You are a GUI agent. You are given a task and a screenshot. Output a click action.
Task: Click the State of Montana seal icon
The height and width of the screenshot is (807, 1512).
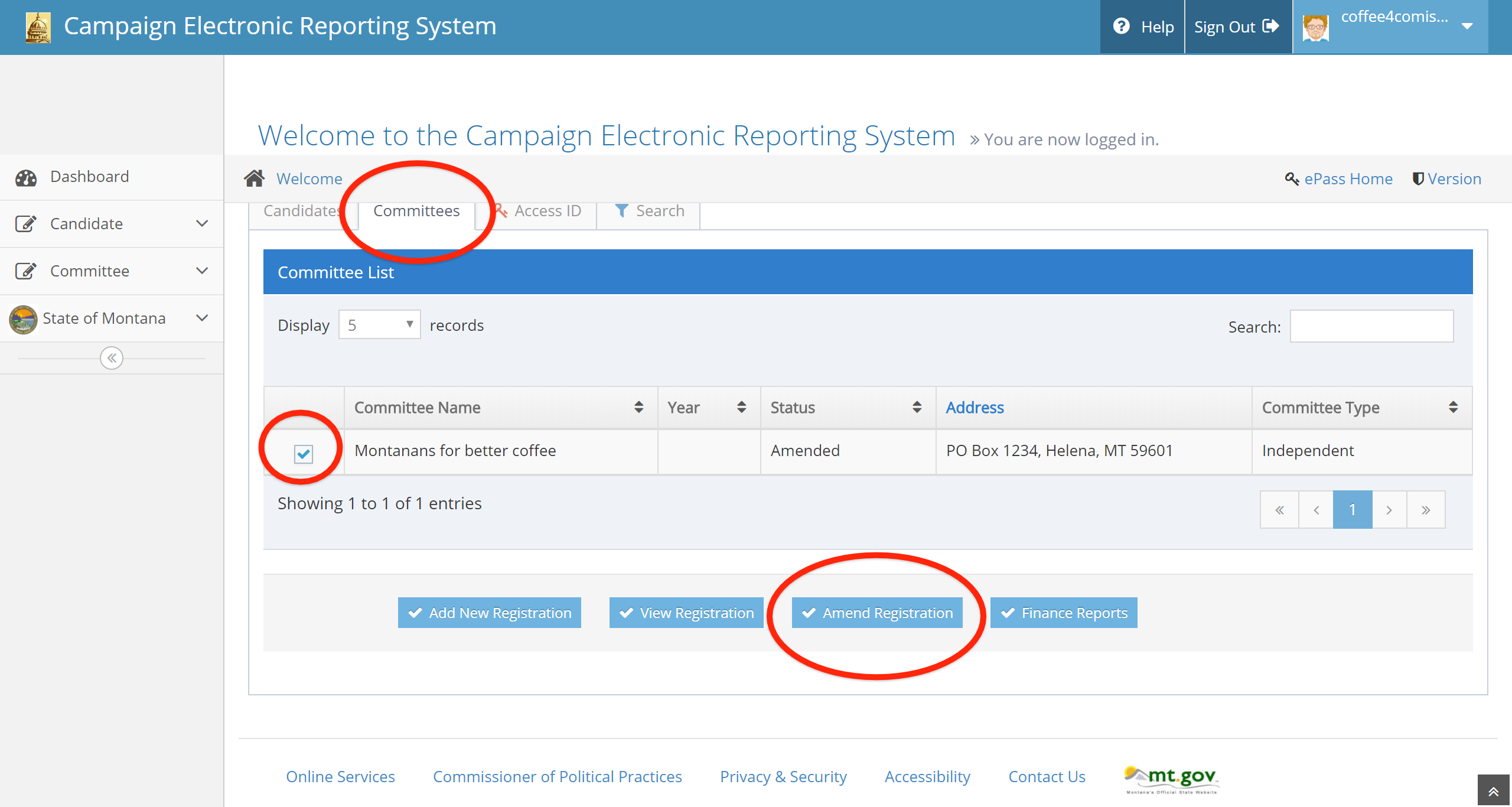coord(24,319)
